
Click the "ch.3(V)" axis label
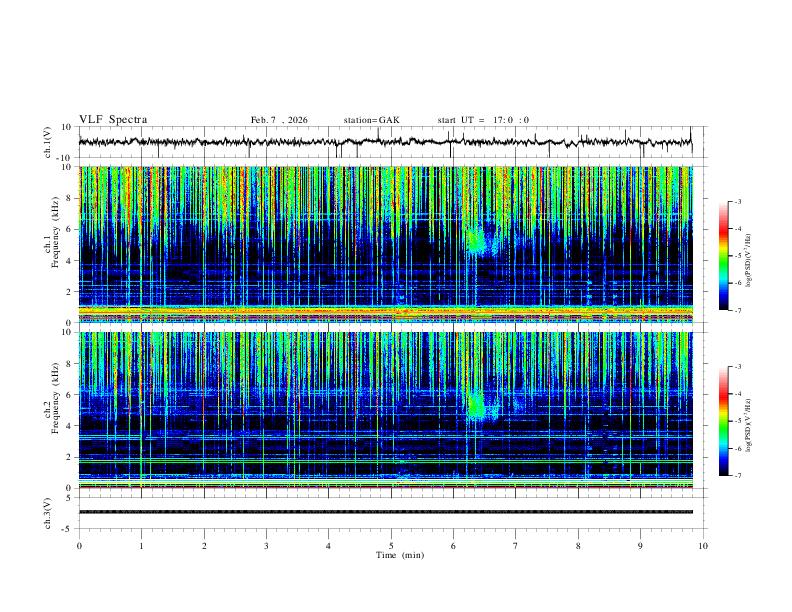pyautogui.click(x=48, y=513)
